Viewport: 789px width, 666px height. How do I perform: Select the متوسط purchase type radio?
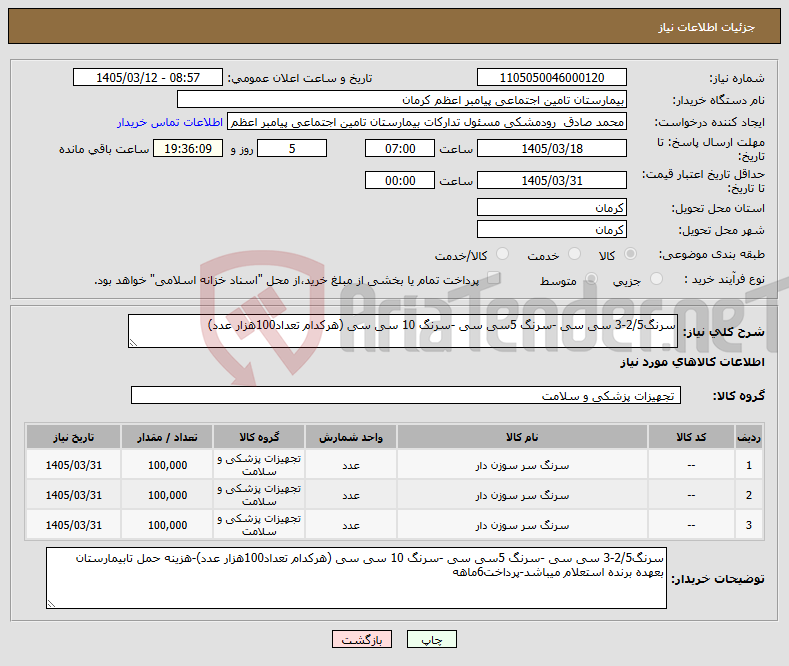(x=591, y=279)
